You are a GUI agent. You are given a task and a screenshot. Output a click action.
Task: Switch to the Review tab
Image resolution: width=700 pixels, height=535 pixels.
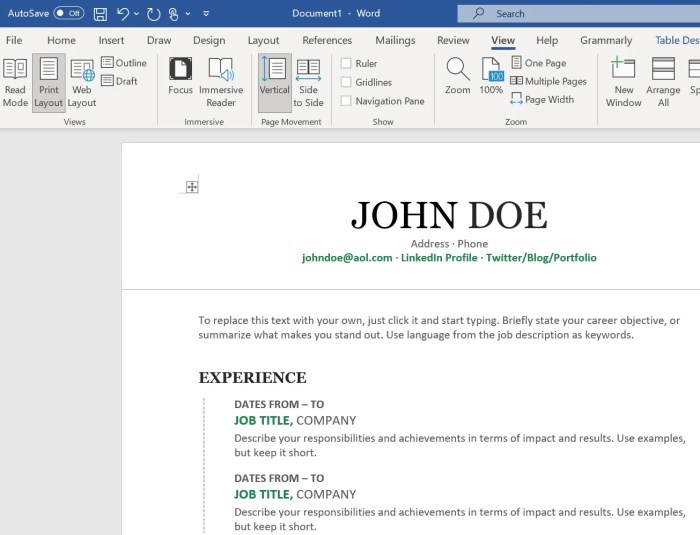pos(453,40)
